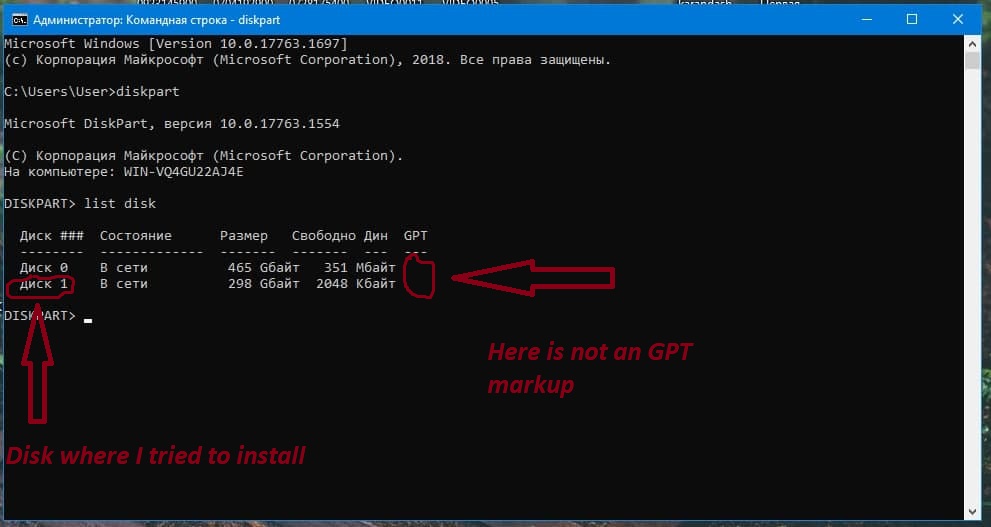Click the '298 Gбайт' size value

click(264, 284)
